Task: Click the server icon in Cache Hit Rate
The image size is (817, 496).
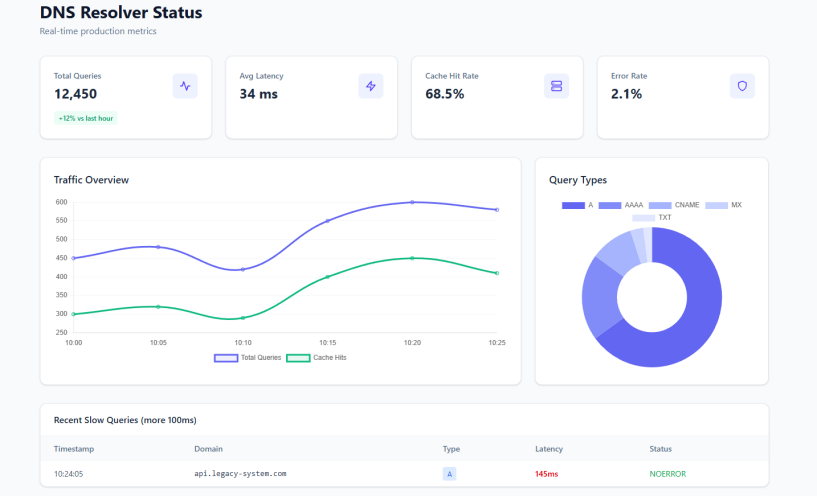Action: coord(556,86)
